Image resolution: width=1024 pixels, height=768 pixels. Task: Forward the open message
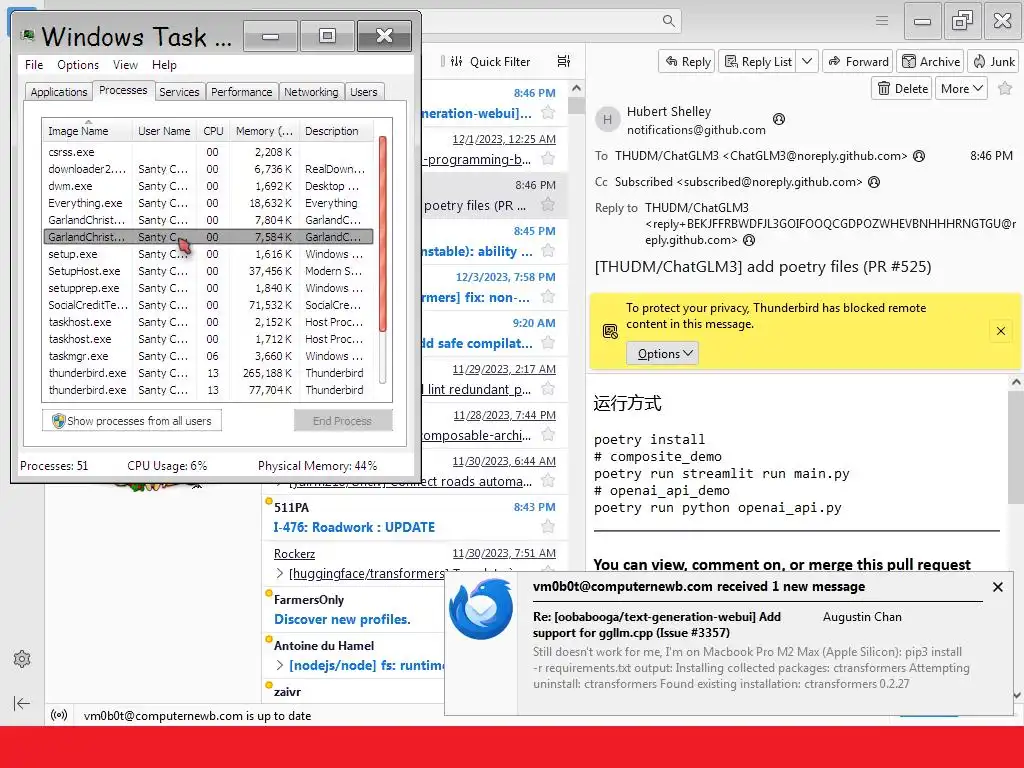[858, 61]
